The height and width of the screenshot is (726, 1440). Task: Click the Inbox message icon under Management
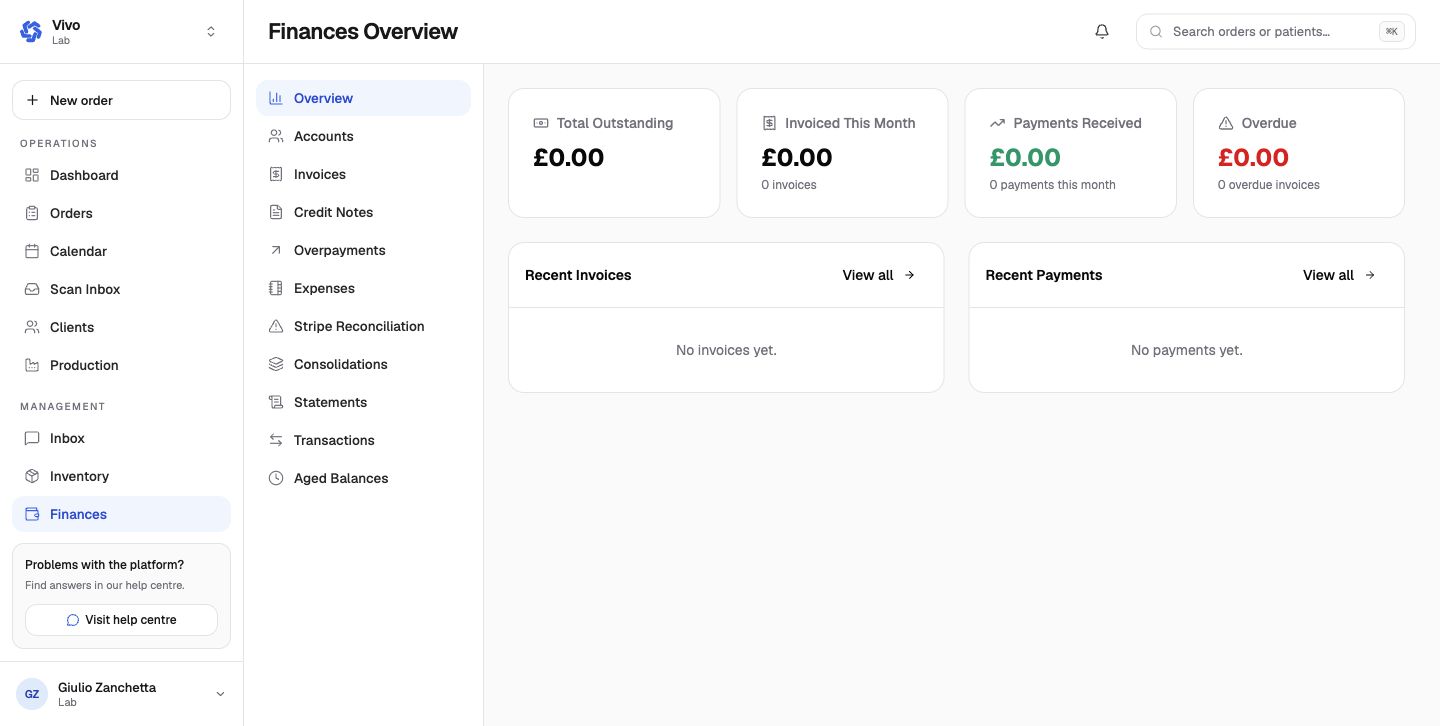tap(32, 438)
